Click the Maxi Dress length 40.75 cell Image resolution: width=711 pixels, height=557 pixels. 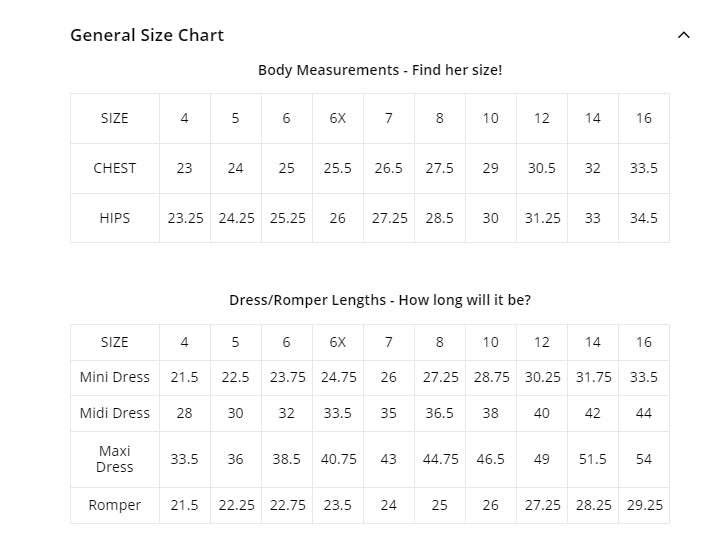click(338, 459)
